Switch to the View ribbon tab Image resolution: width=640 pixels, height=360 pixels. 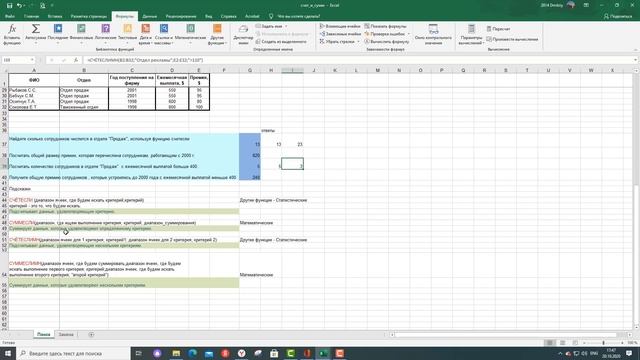[x=209, y=16]
